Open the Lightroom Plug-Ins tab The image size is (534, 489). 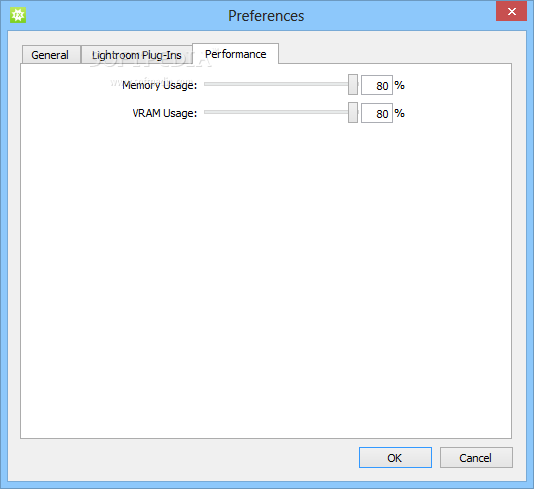[137, 54]
